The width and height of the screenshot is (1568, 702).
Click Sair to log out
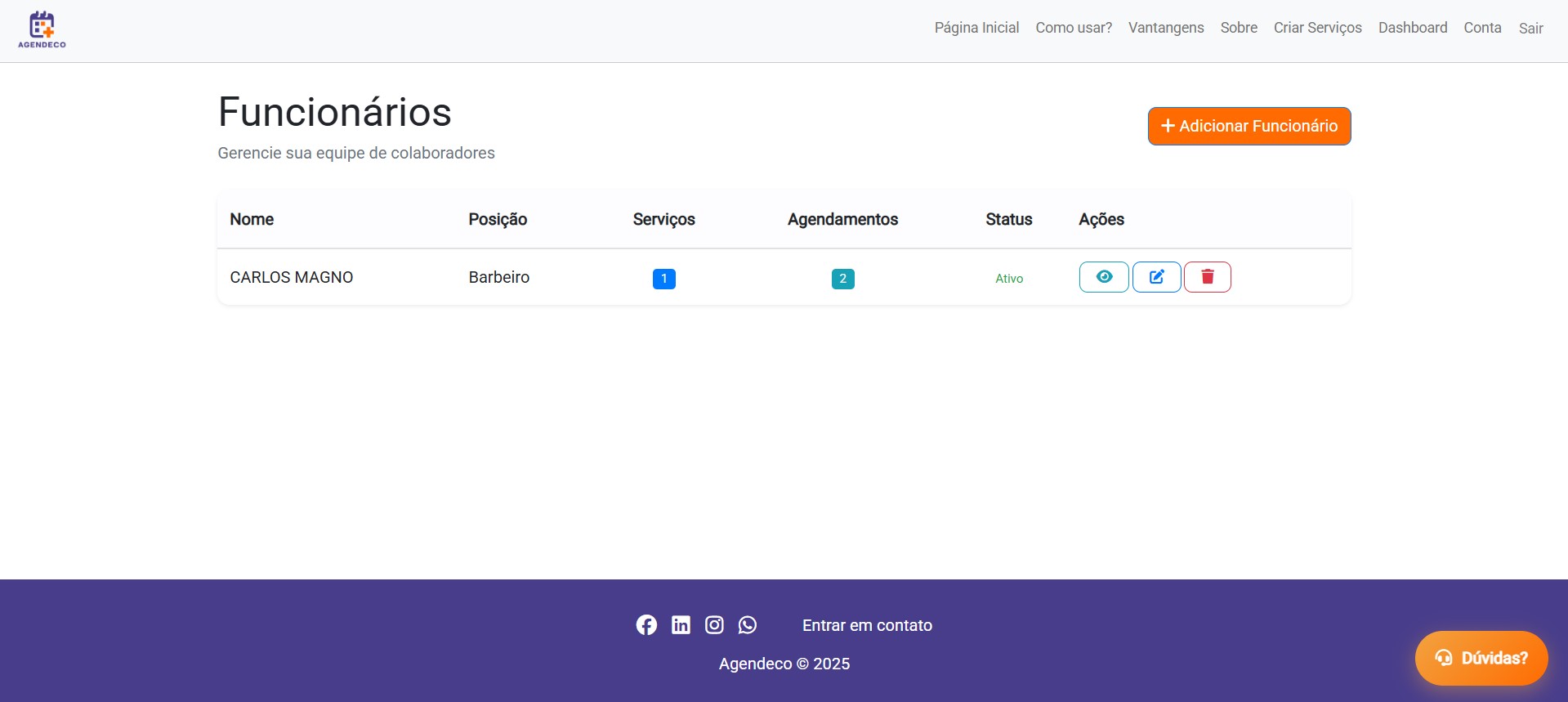click(1530, 29)
